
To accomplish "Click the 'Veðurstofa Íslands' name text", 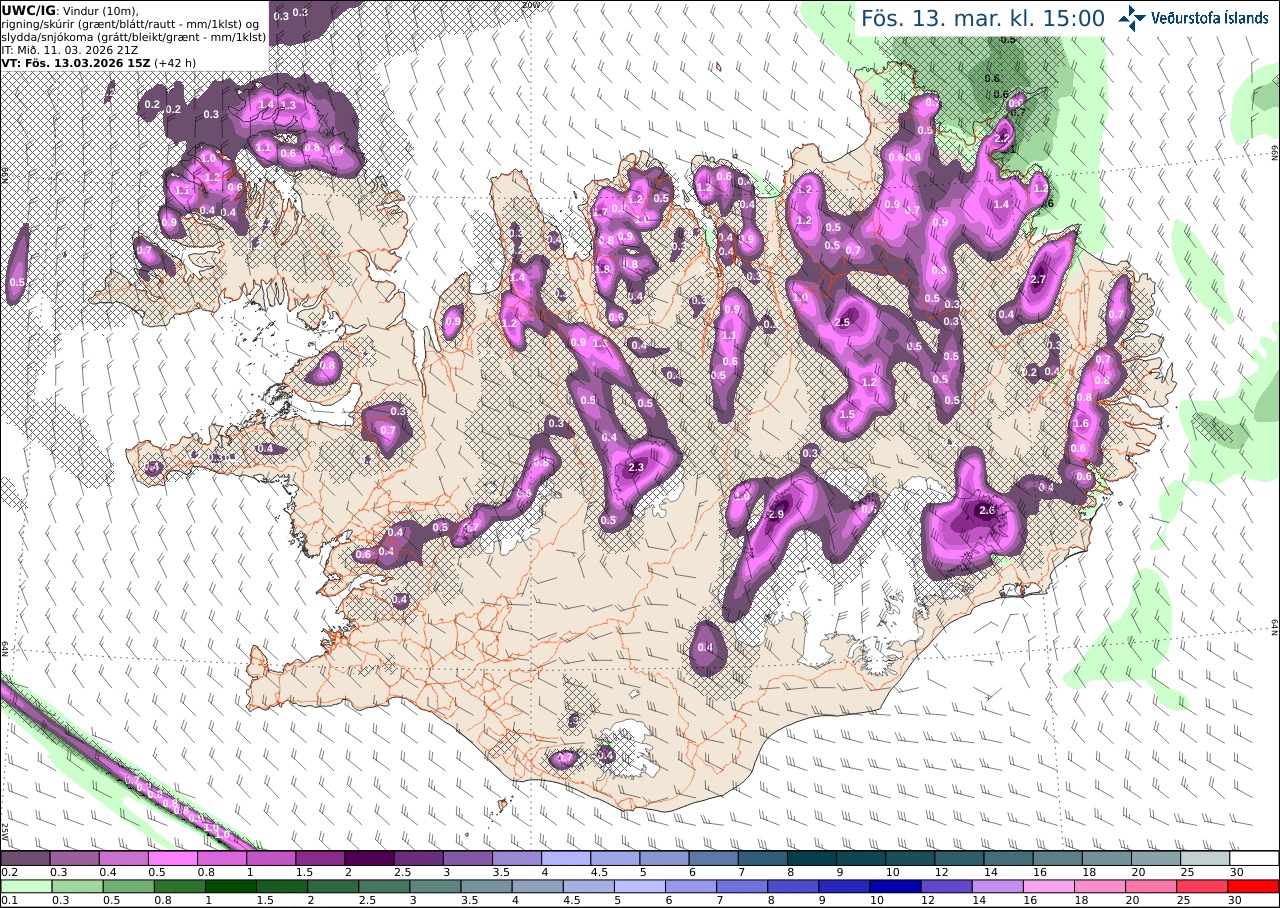I will coord(1209,18).
